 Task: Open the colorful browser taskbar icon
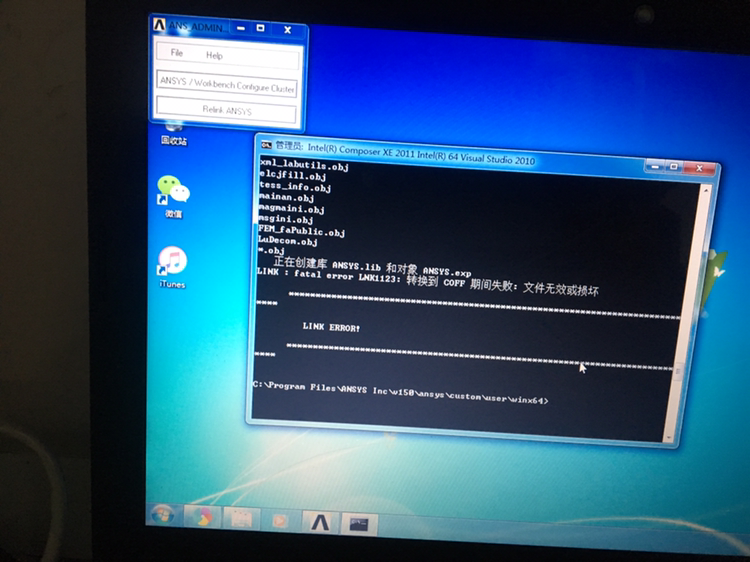pos(205,518)
